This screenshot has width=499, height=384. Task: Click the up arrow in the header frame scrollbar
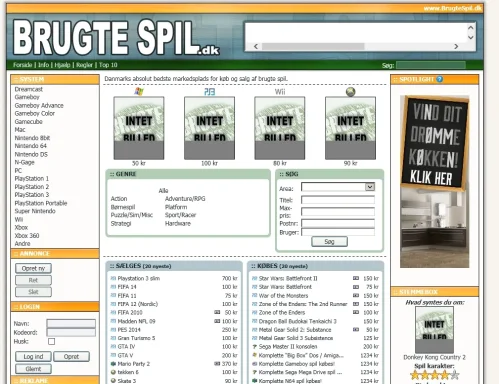tap(471, 28)
